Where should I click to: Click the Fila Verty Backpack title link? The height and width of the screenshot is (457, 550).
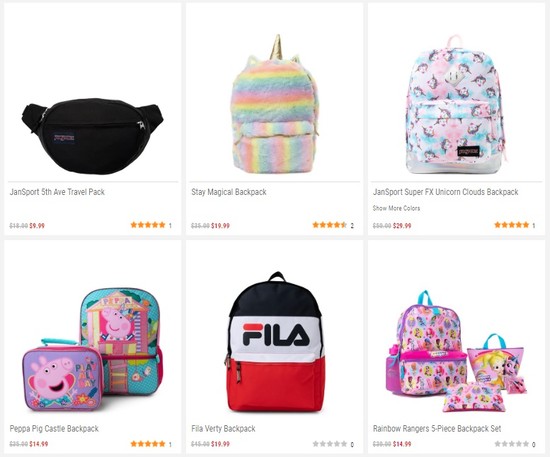[x=223, y=429]
